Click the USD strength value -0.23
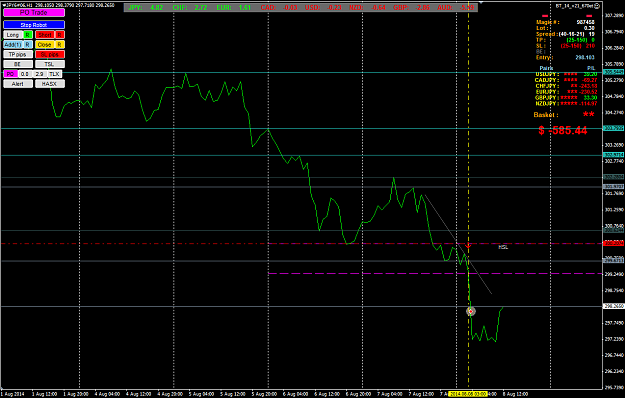This screenshot has height=399, width=625. point(333,8)
